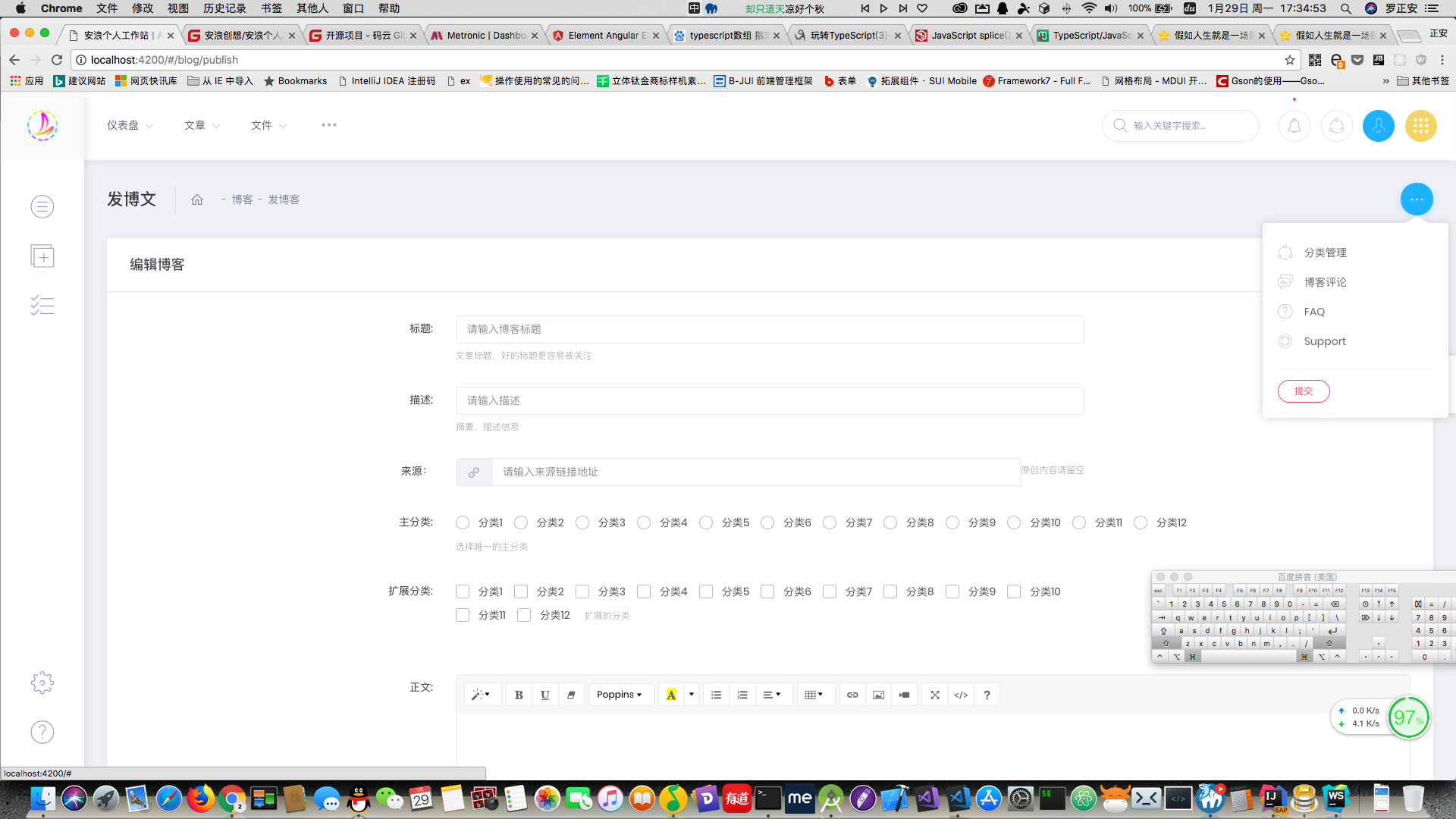Image resolution: width=1456 pixels, height=819 pixels.
Task: Open 博客评论 menu entry
Action: coord(1325,282)
